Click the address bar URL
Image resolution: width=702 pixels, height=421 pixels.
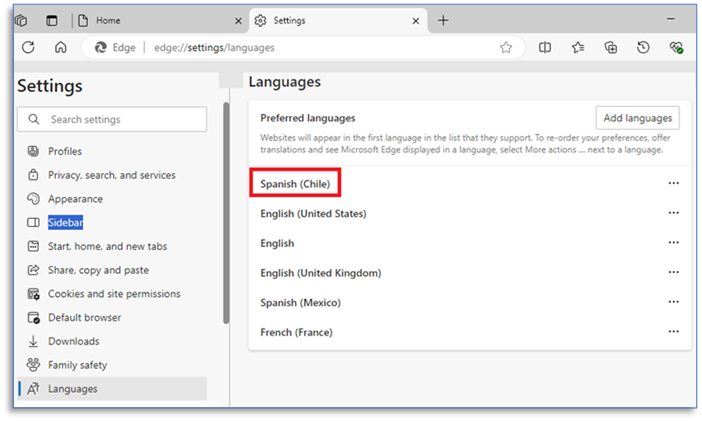coord(214,47)
